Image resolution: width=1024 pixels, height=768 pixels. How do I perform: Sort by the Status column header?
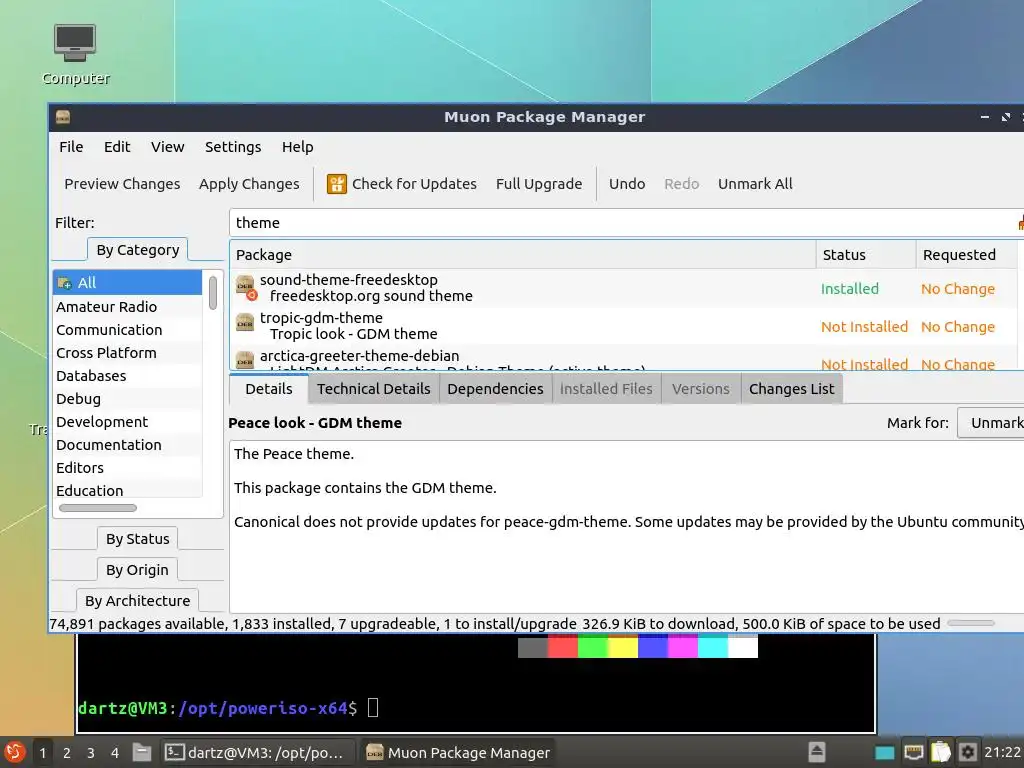866,255
